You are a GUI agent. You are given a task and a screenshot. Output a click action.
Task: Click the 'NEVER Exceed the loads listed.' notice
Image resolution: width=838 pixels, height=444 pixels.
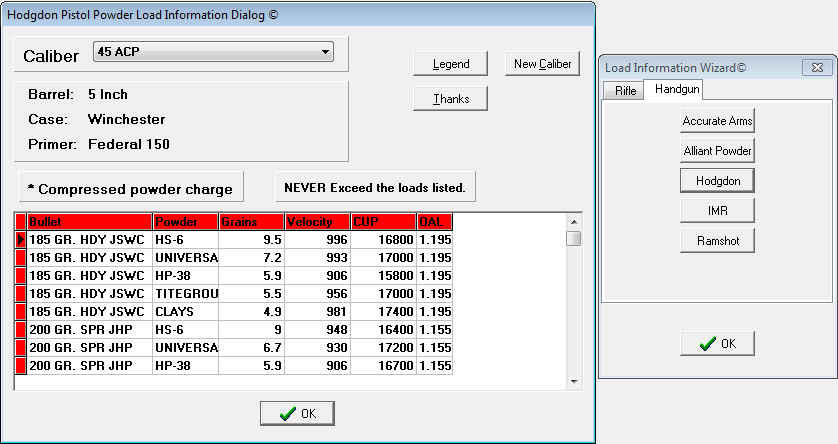point(375,188)
